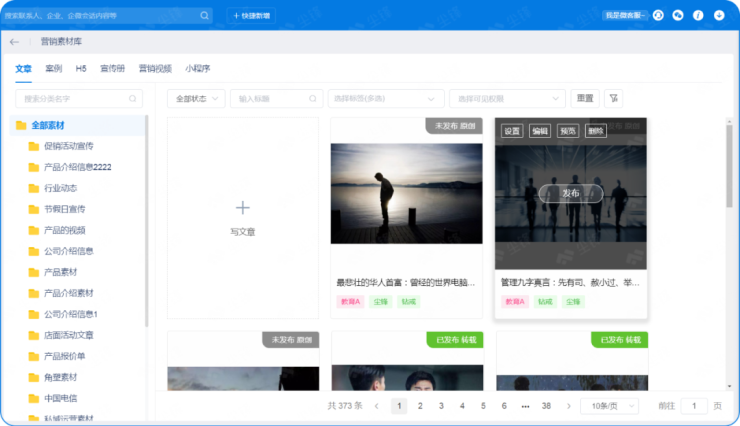740x426 pixels.
Task: Click the WeChat icon in top bar
Action: [678, 15]
